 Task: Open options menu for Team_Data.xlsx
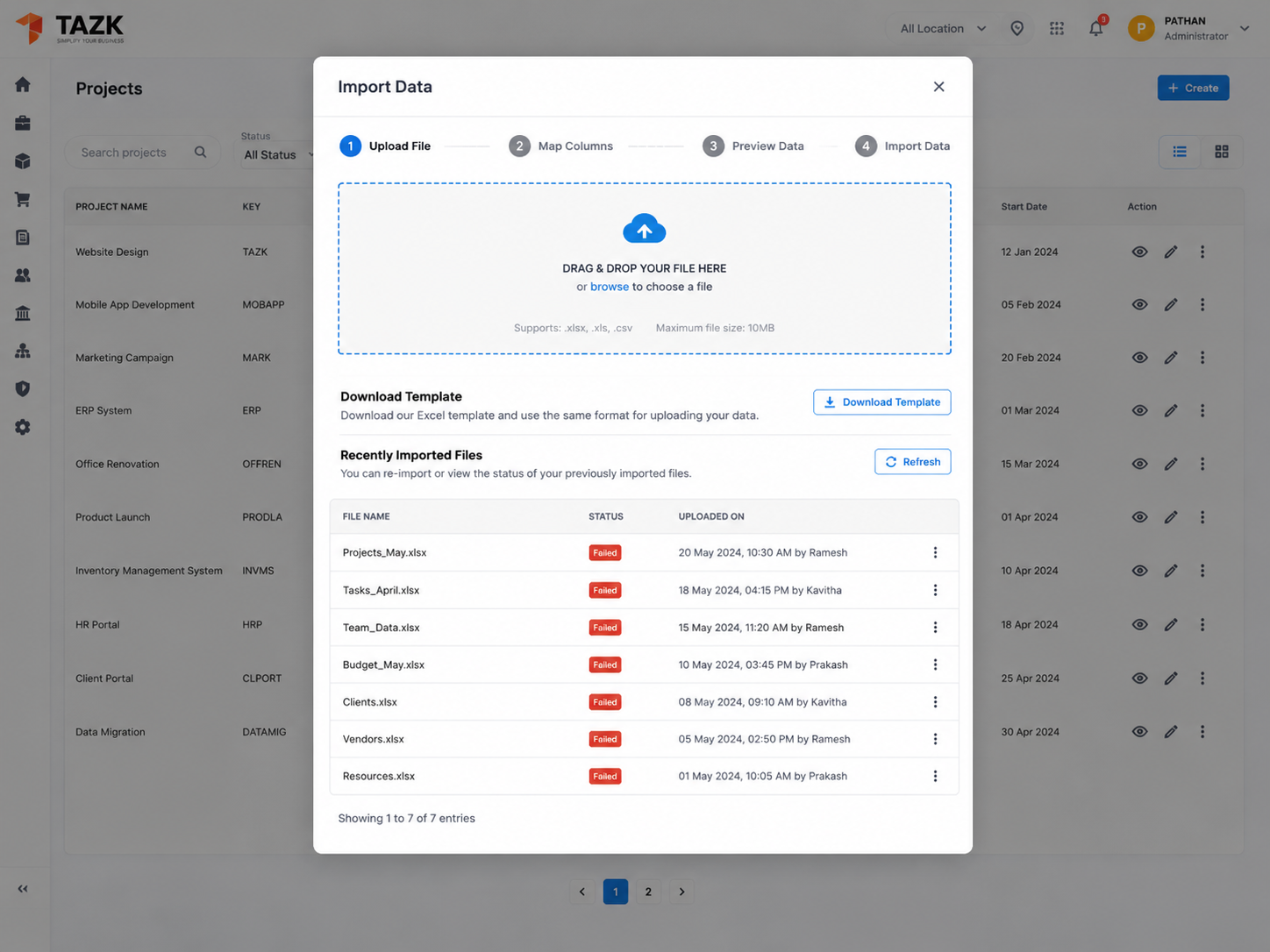(935, 628)
